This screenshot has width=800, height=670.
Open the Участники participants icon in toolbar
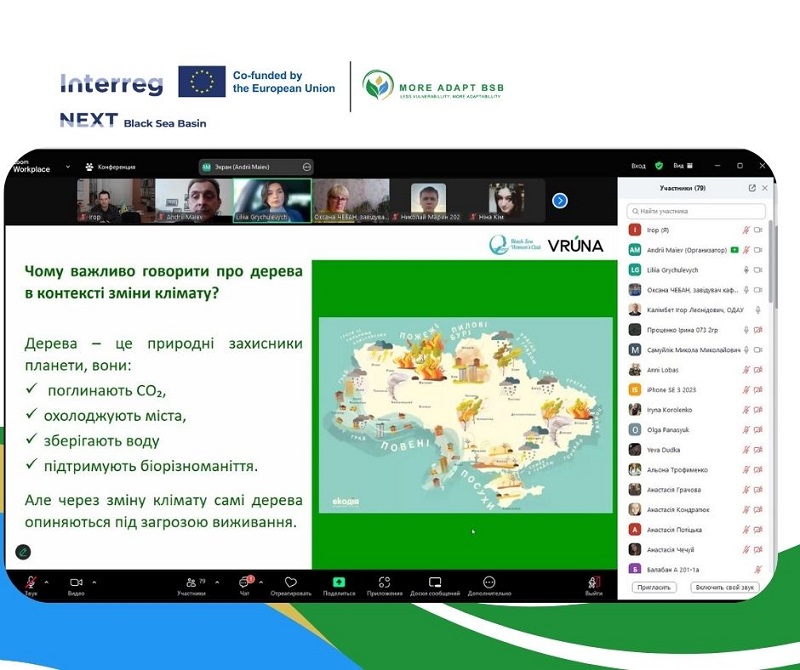click(190, 583)
